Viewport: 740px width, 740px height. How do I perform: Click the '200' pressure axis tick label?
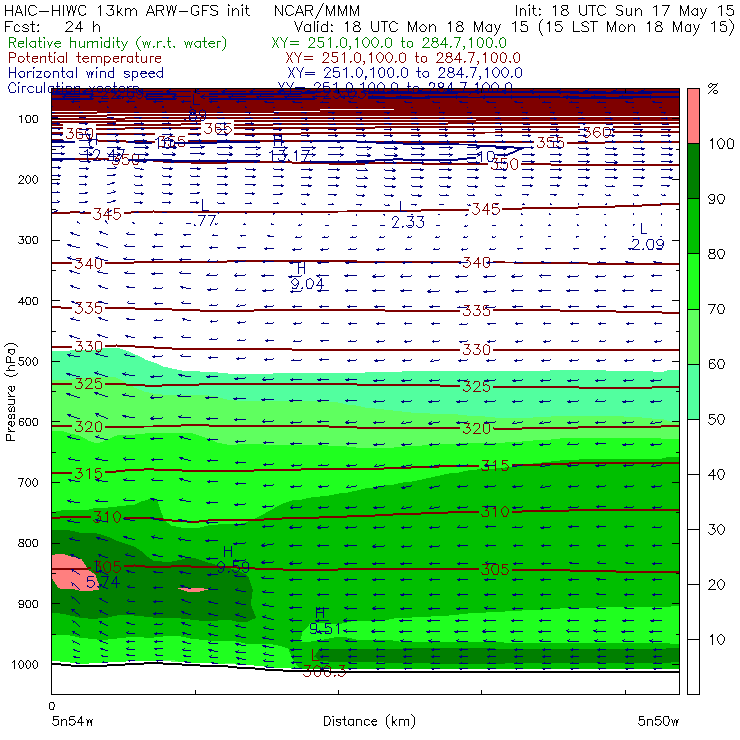tap(28, 179)
